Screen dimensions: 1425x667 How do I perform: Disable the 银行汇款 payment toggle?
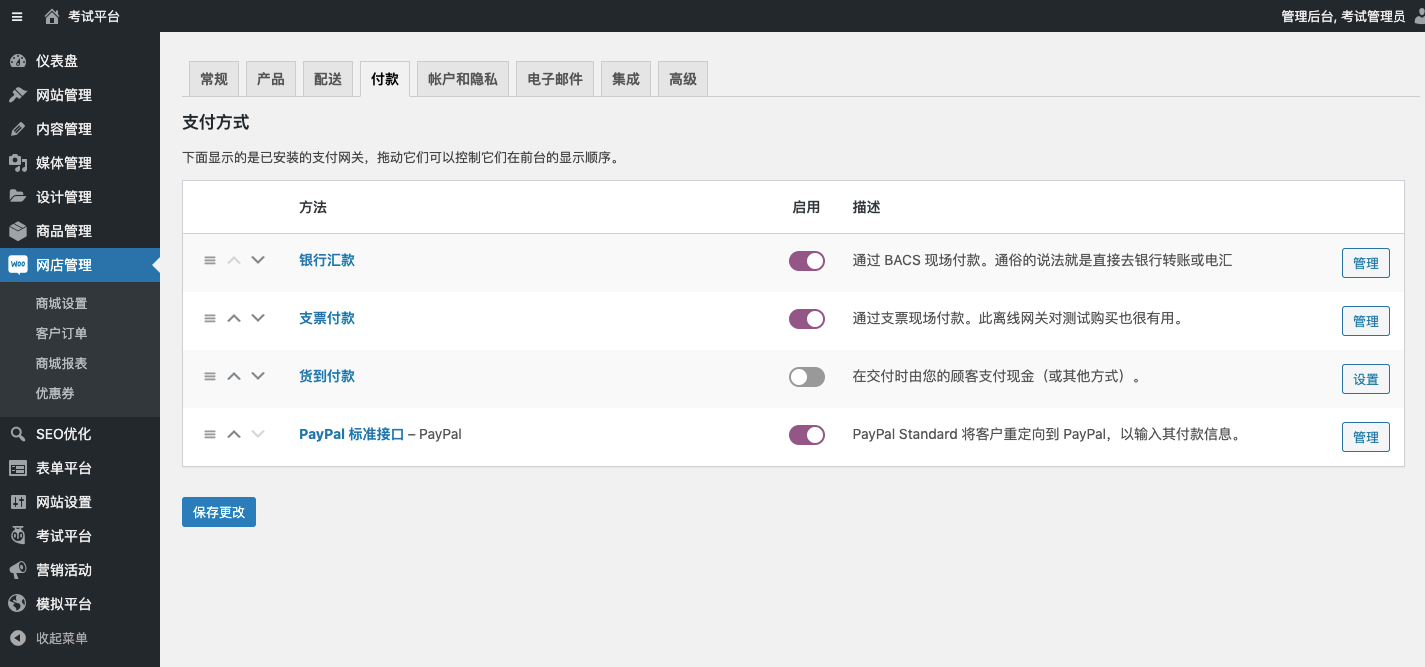click(x=807, y=261)
